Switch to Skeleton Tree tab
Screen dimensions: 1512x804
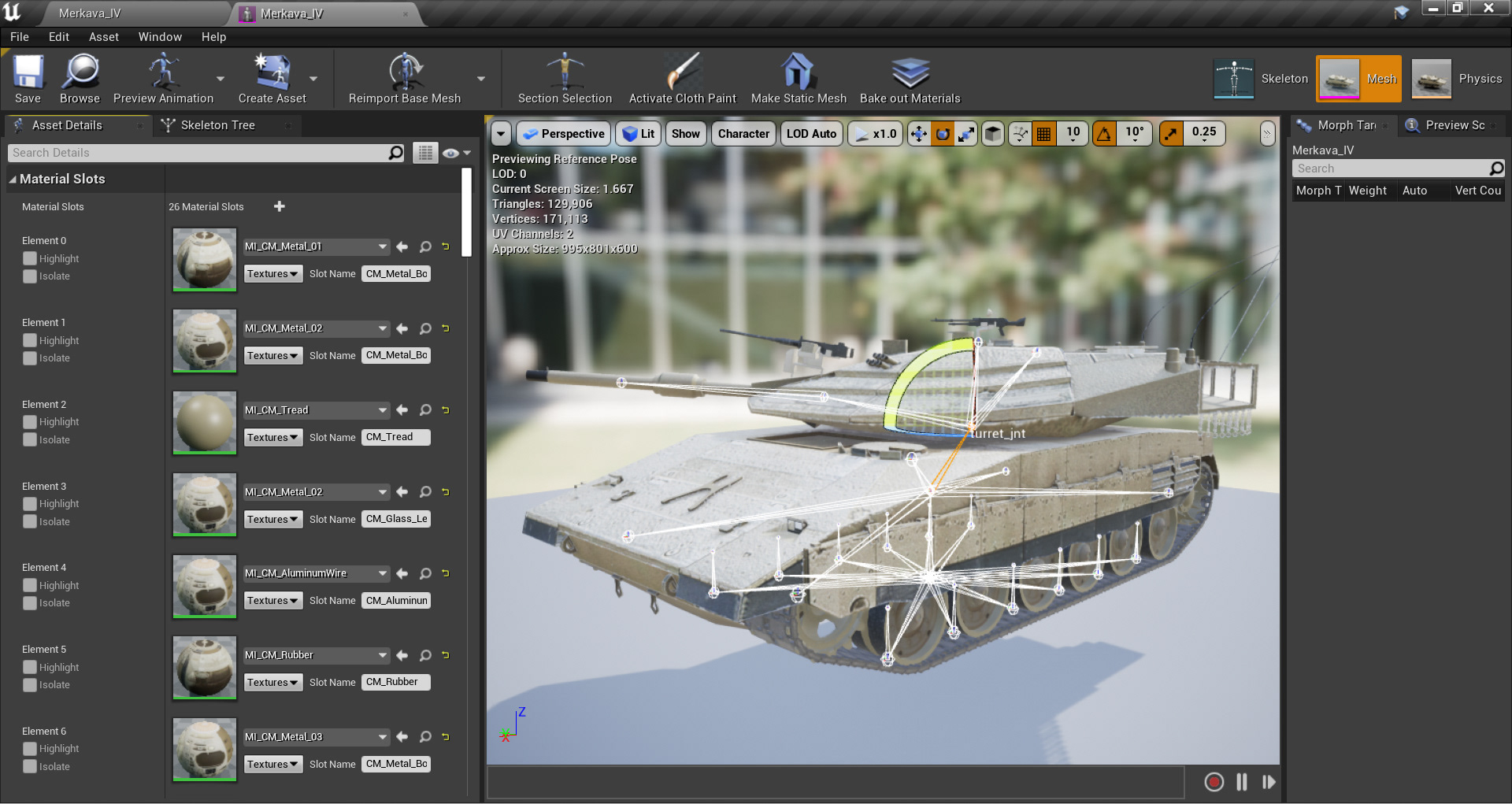[x=217, y=125]
